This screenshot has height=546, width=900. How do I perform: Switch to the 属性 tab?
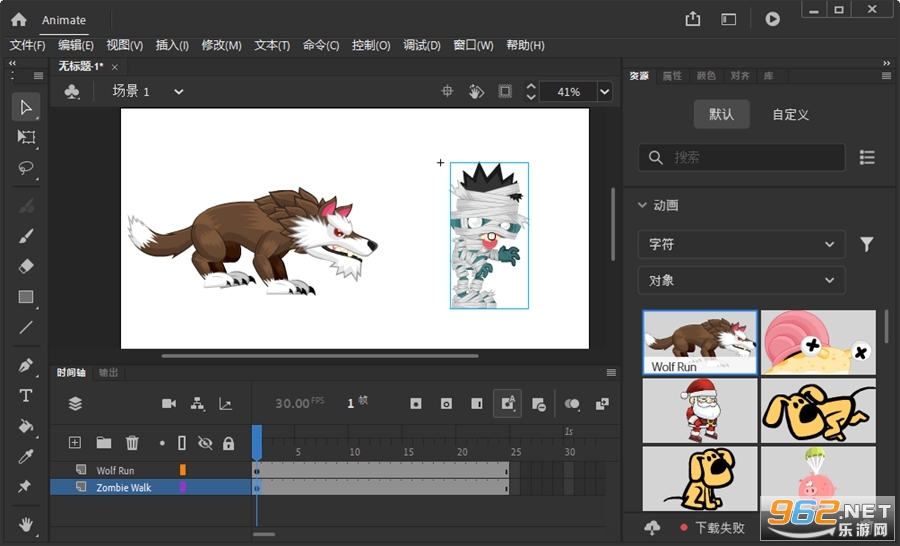click(672, 76)
